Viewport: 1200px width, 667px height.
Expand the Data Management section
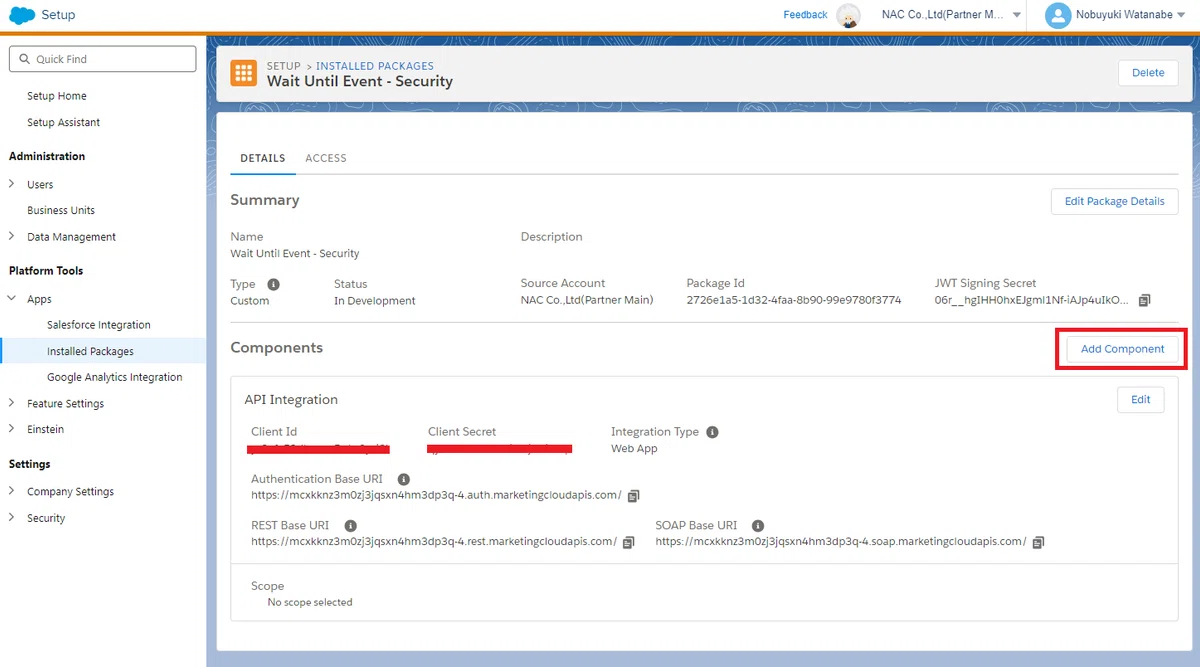coord(12,237)
